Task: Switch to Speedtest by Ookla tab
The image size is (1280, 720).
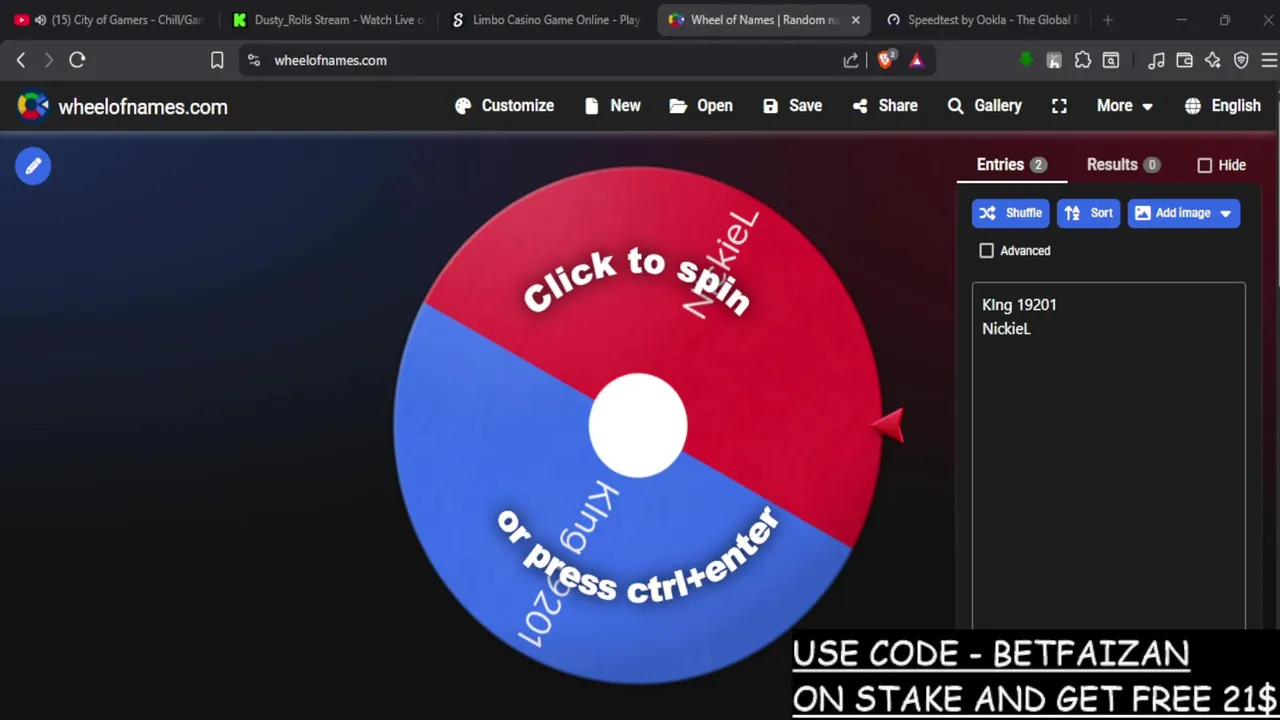Action: click(983, 20)
